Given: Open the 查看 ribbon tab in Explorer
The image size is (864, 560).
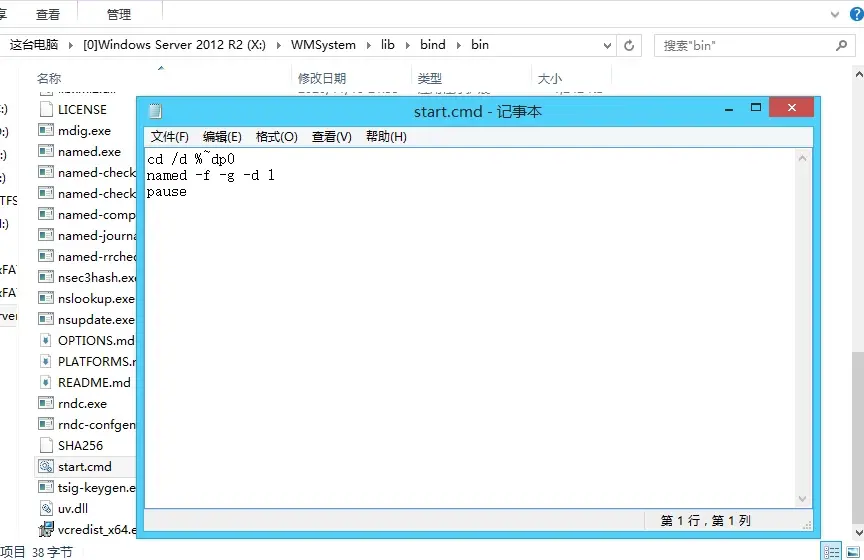Looking at the screenshot, I should (x=48, y=14).
